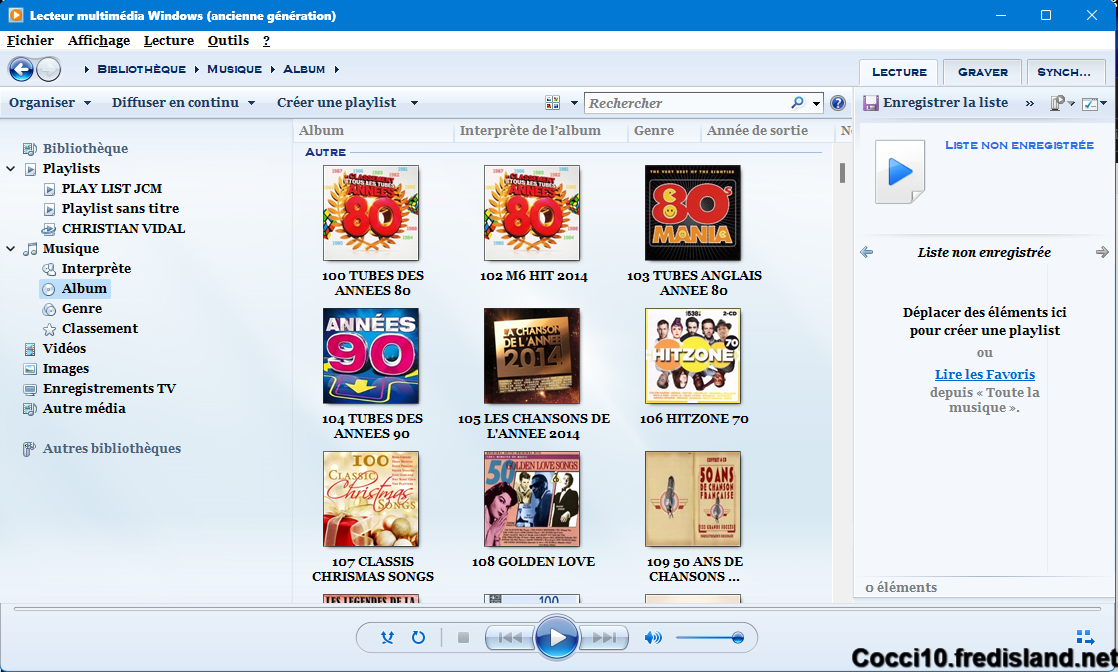Open the Affichage menu
The width and height of the screenshot is (1118, 672).
(x=98, y=41)
